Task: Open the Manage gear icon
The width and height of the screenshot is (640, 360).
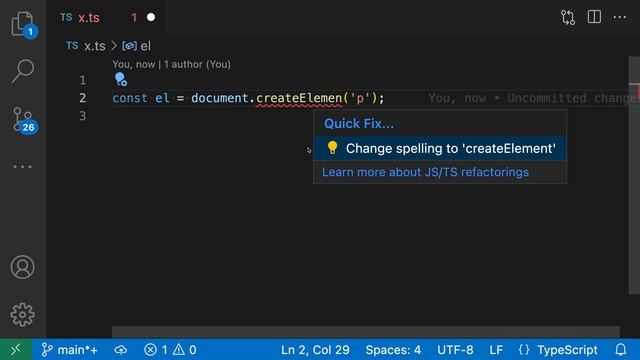Action: tap(22, 314)
